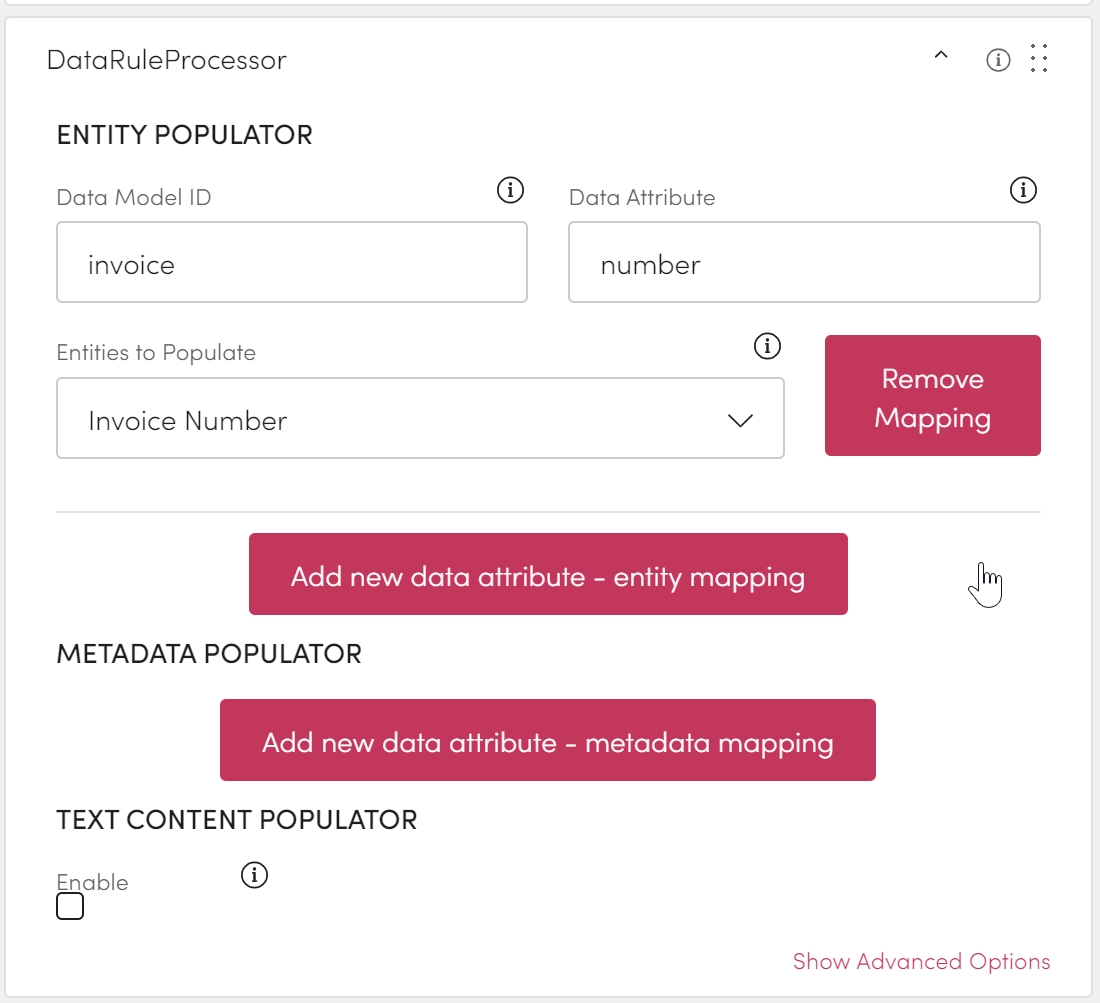Screen dimensions: 1100x1003
Task: Show info for Entities to Populate
Action: (x=766, y=346)
